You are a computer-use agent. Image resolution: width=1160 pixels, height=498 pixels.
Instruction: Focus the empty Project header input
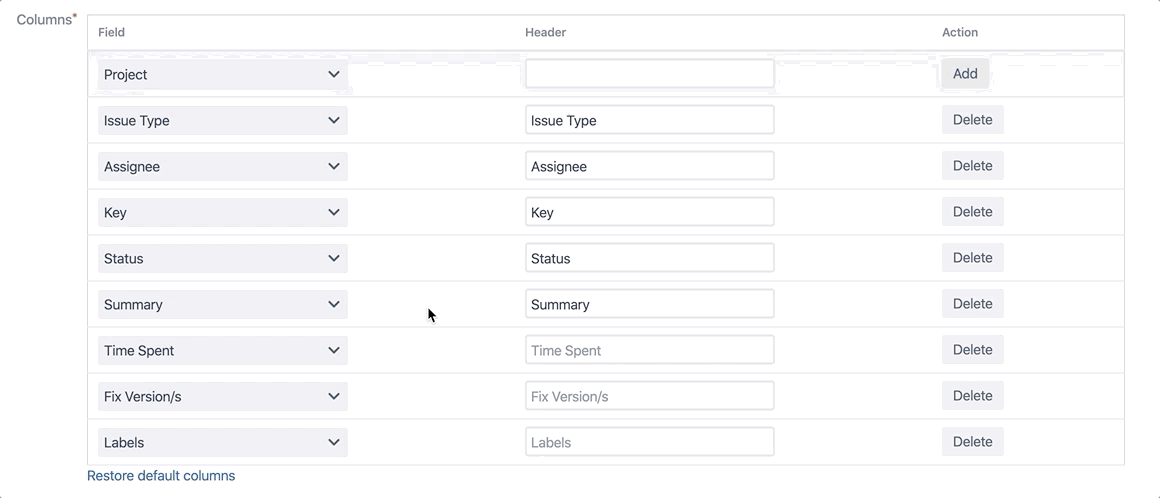tap(649, 73)
